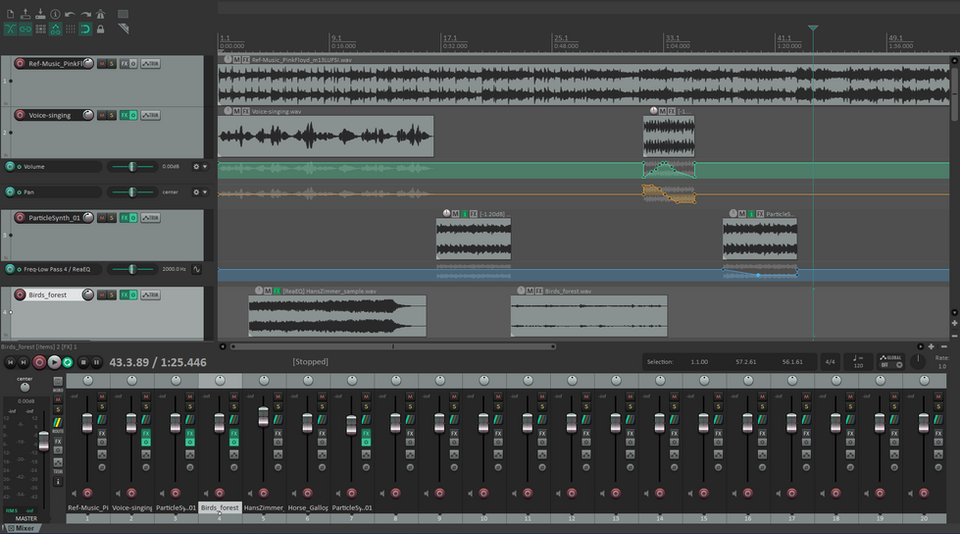Click the Open Project toolbar icon

[25, 14]
